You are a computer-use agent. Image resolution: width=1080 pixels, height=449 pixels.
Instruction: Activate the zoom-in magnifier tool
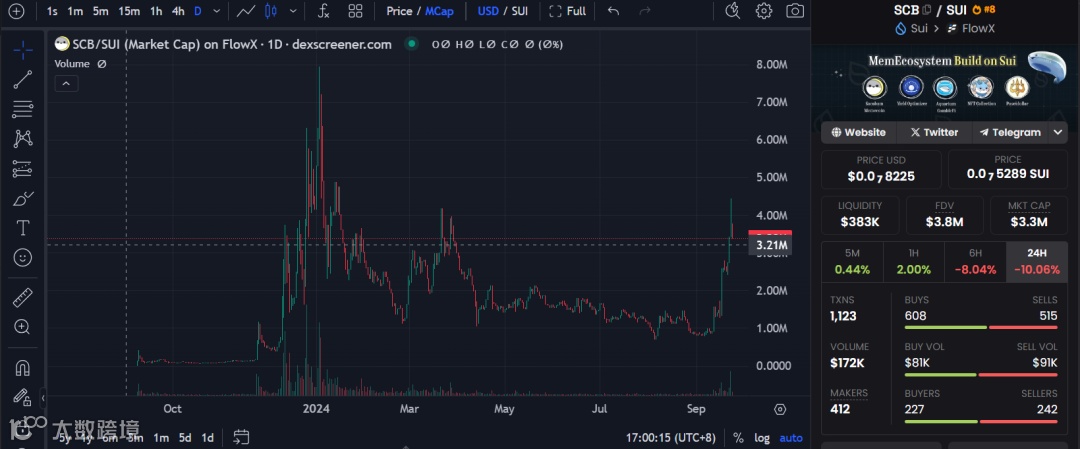[23, 327]
